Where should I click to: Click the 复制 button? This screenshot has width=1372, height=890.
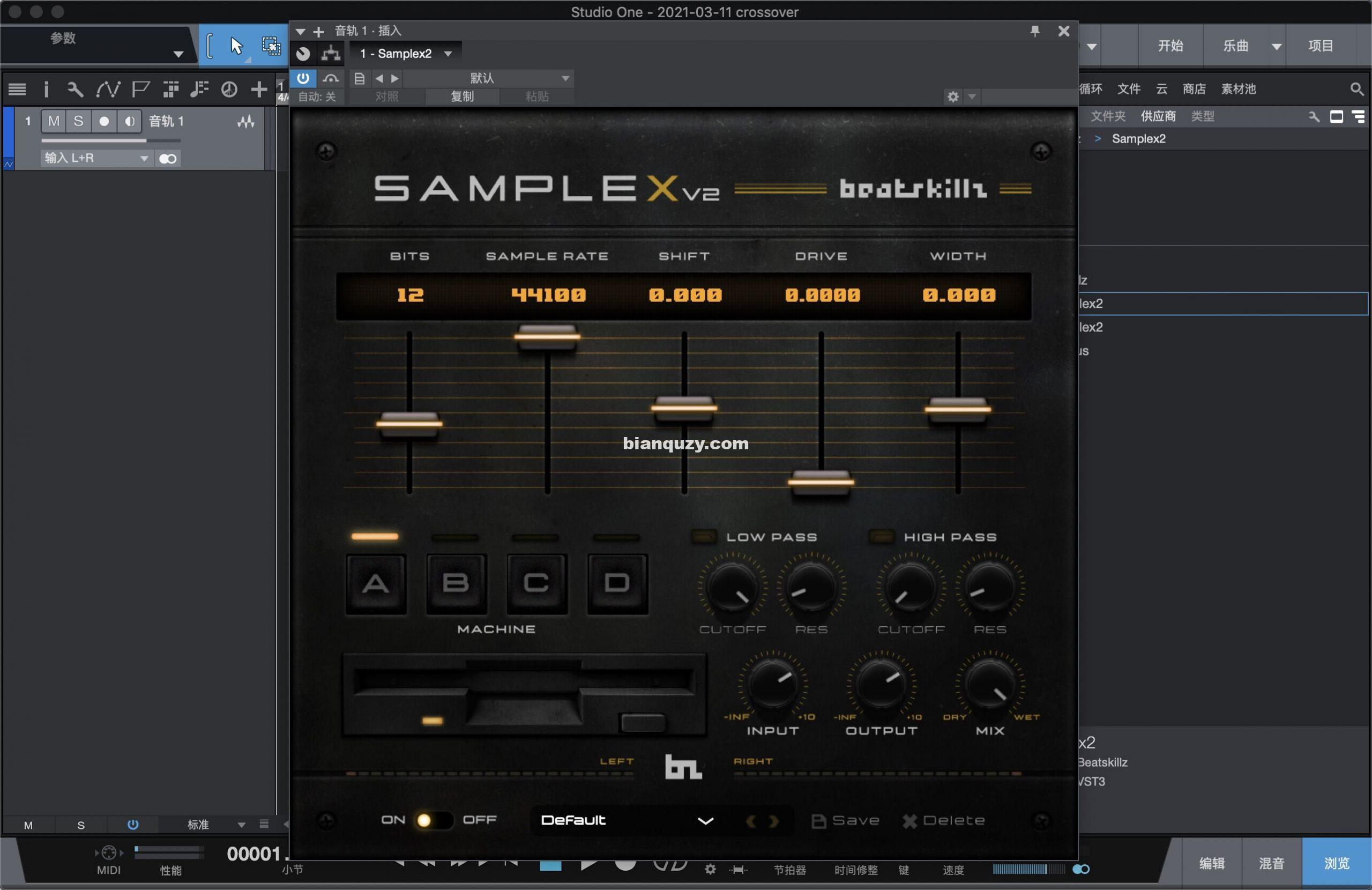(x=462, y=97)
